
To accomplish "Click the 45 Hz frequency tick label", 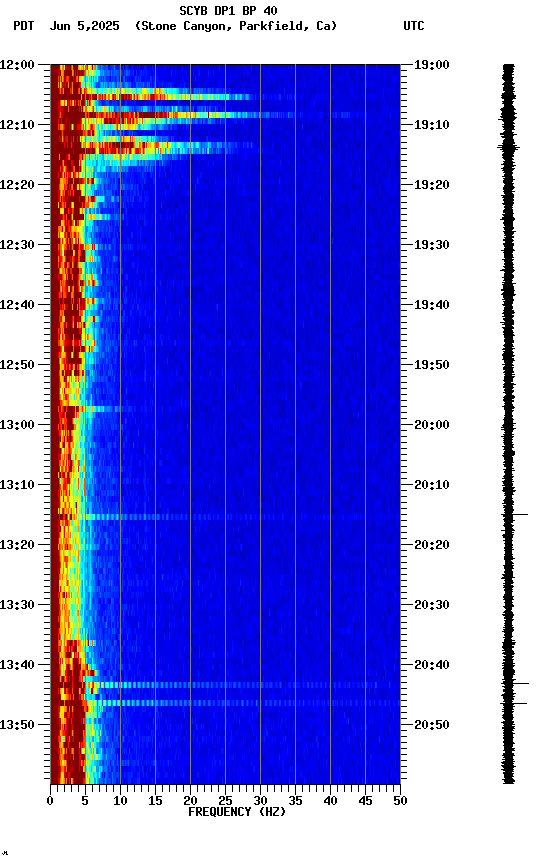I will tap(365, 801).
